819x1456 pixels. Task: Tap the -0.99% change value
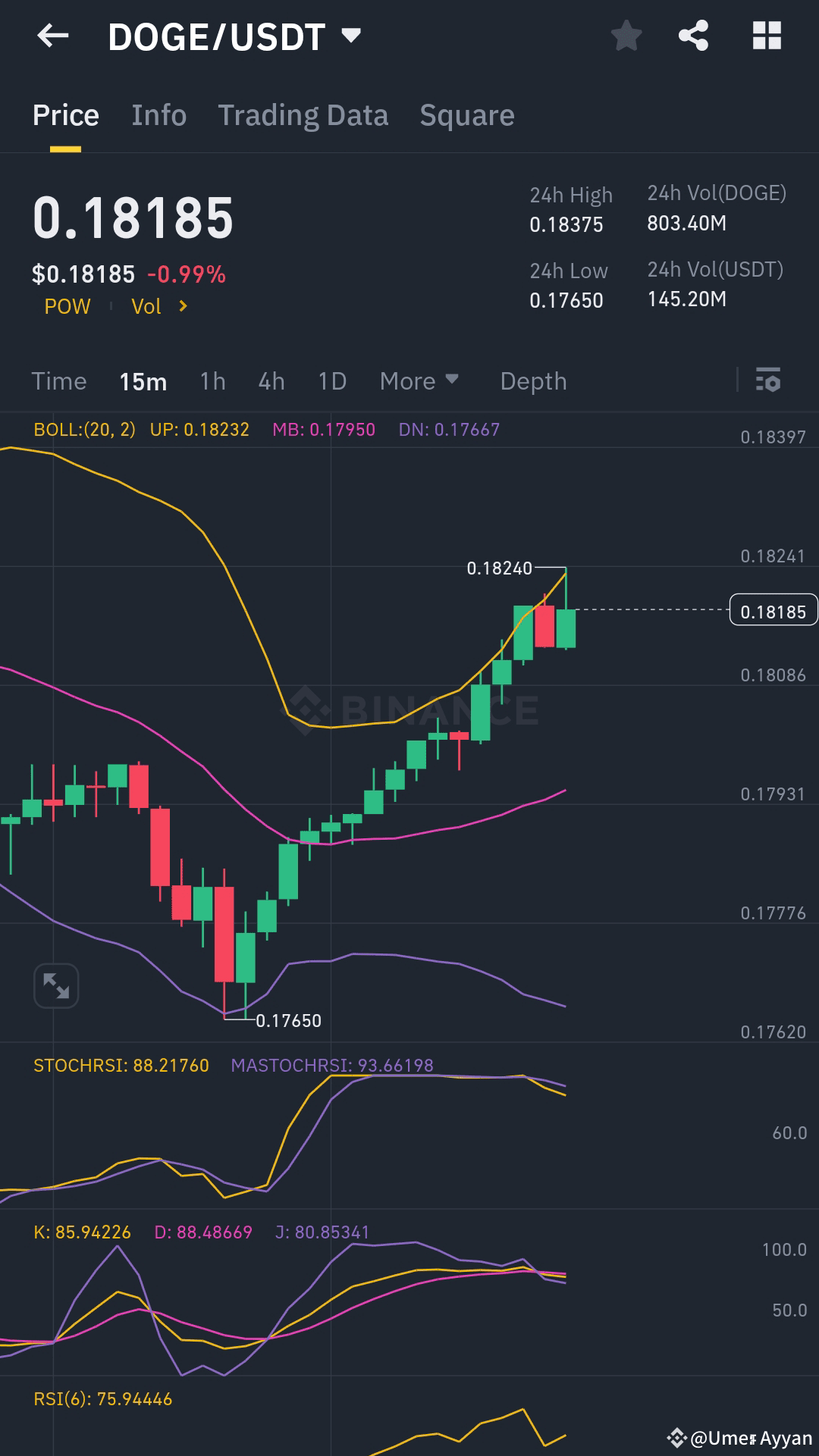[187, 274]
